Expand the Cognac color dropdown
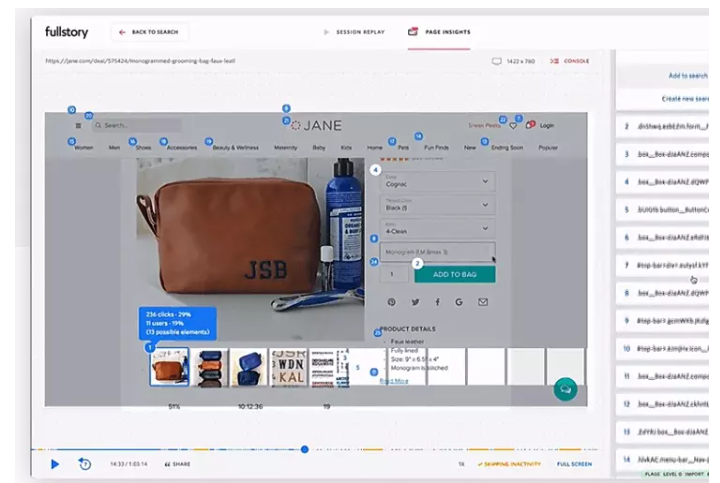Viewport: 720px width, 483px height. coord(439,182)
